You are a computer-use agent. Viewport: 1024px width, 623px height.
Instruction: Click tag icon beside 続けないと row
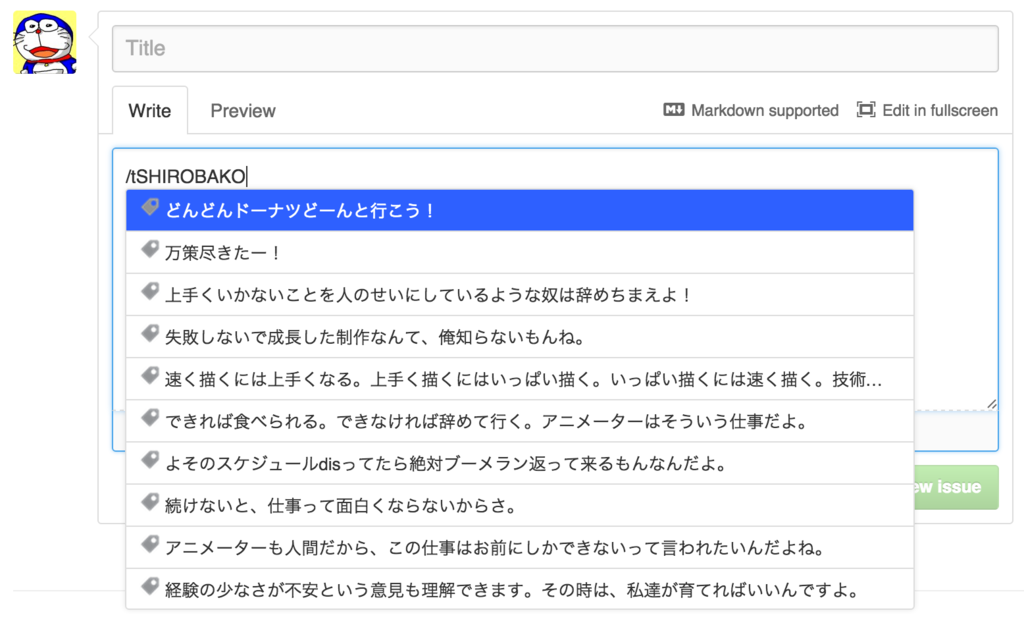pos(150,502)
